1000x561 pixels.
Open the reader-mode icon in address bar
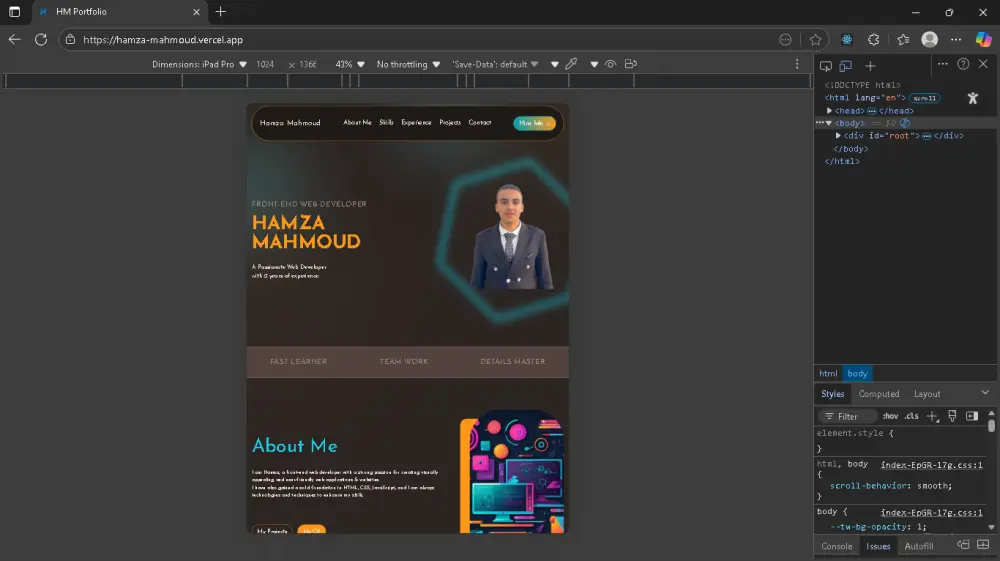(785, 40)
